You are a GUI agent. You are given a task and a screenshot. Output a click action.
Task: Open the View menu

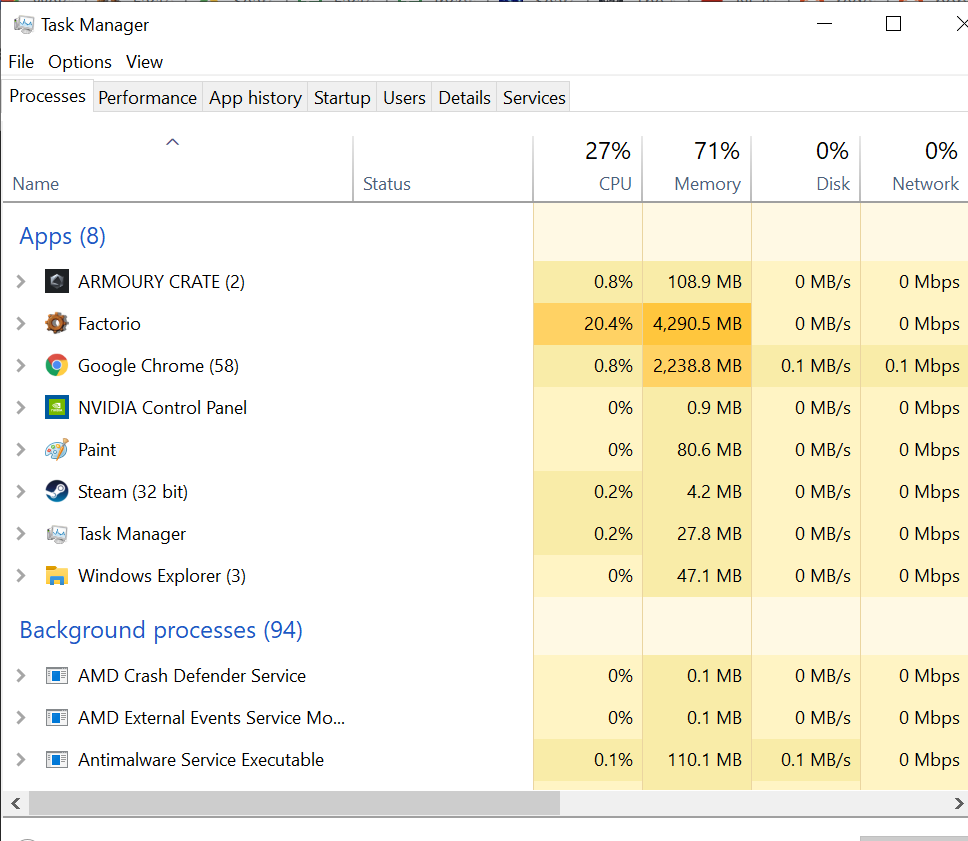(x=144, y=62)
